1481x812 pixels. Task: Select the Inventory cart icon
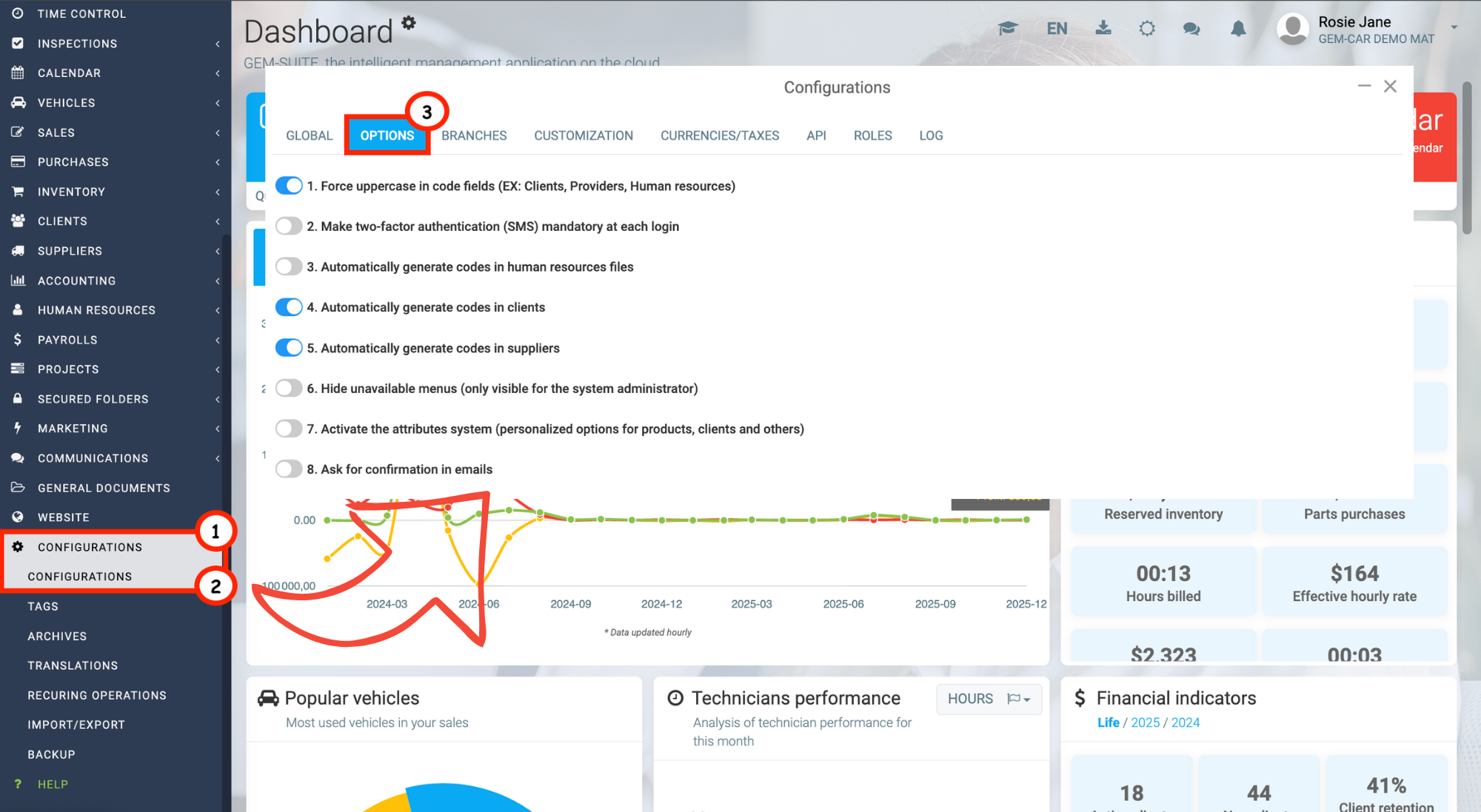[18, 191]
